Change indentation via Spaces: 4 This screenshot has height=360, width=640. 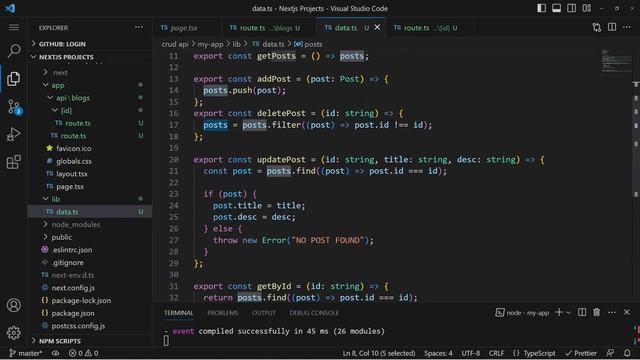point(438,353)
